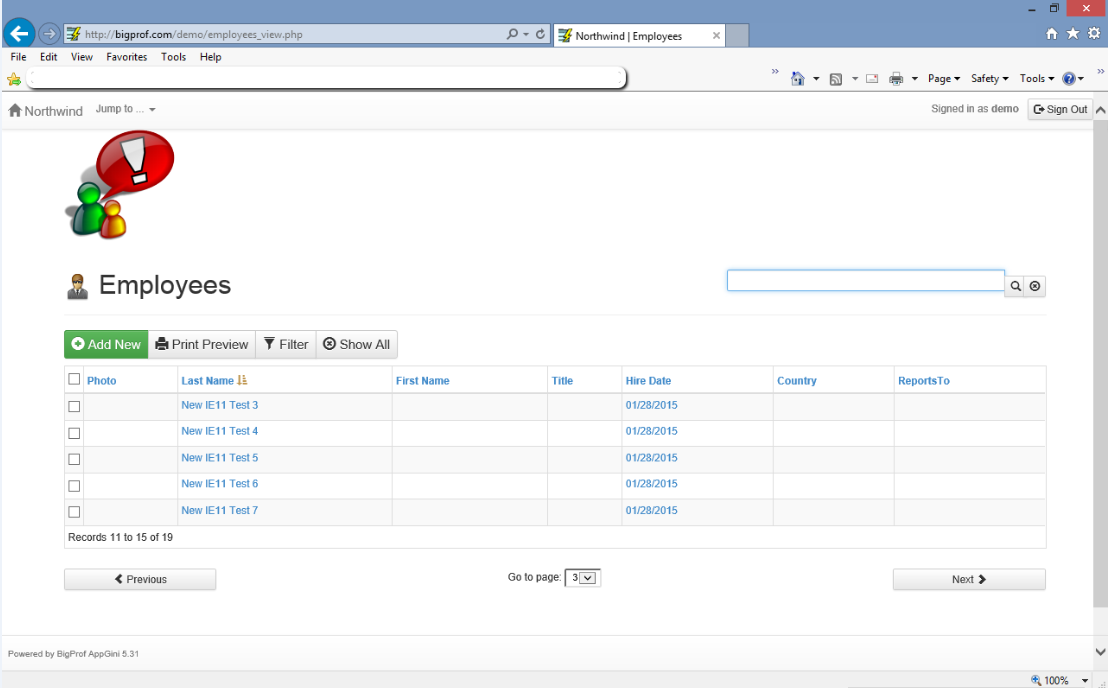Go to the Previous page
Viewport: 1108px width, 688px height.
[140, 579]
